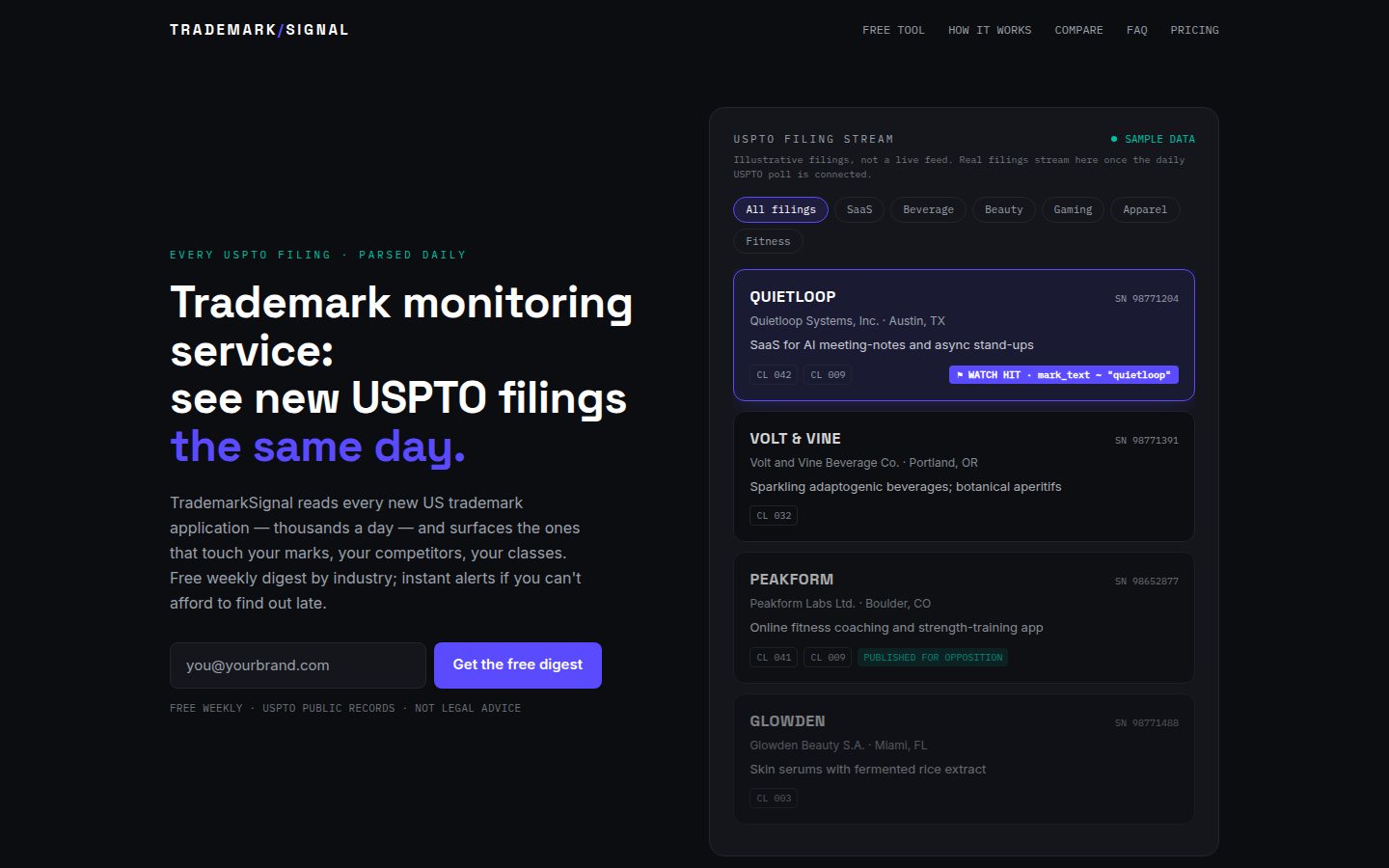
Task: Click the Skin serums description text
Action: point(867,770)
